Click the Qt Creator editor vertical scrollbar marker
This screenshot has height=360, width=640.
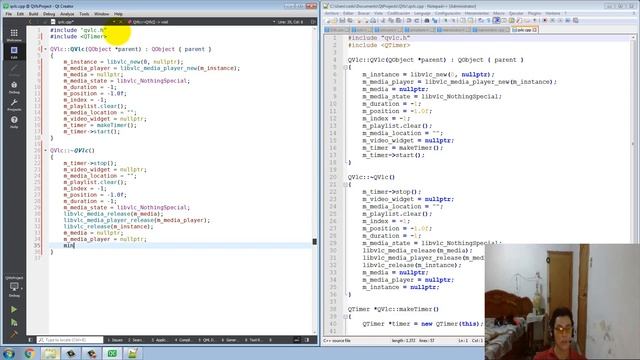314,242
